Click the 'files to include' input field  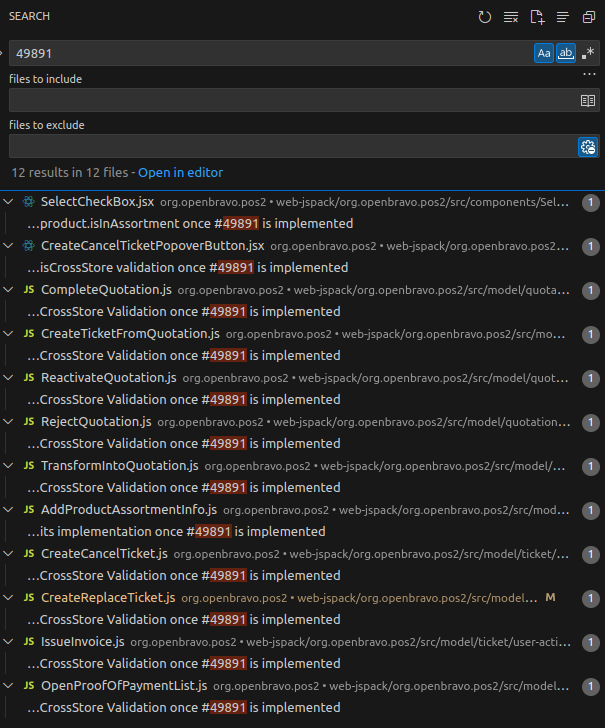coord(290,100)
